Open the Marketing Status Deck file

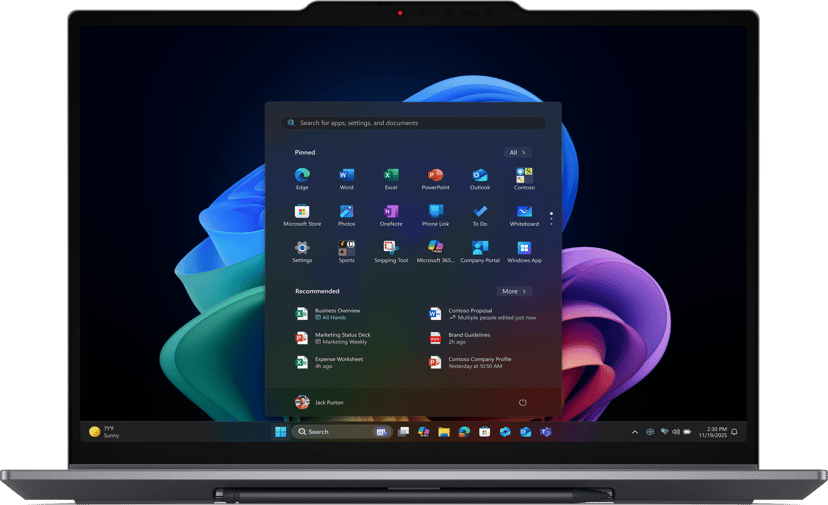(333, 338)
